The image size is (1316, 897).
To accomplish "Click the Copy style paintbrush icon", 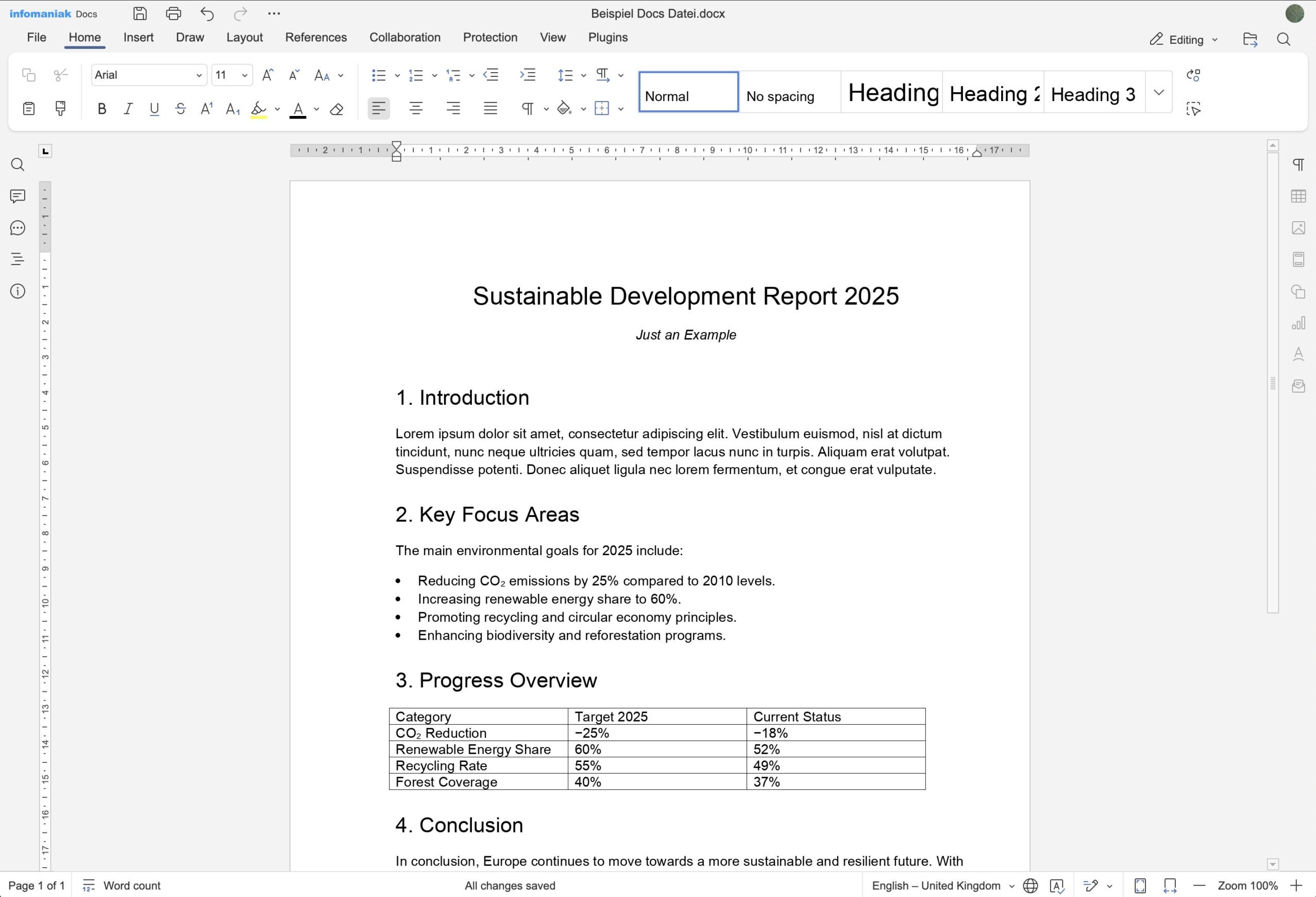I will (x=60, y=108).
